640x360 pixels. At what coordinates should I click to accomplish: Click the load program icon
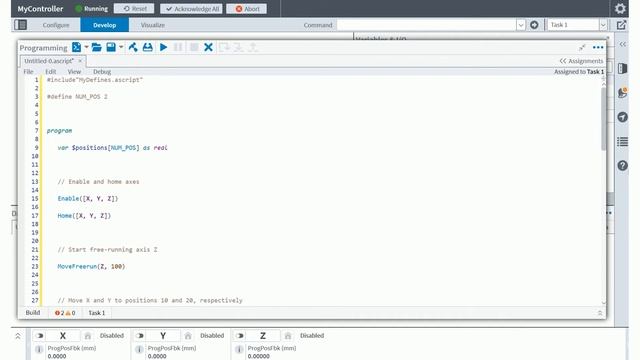tap(147, 47)
